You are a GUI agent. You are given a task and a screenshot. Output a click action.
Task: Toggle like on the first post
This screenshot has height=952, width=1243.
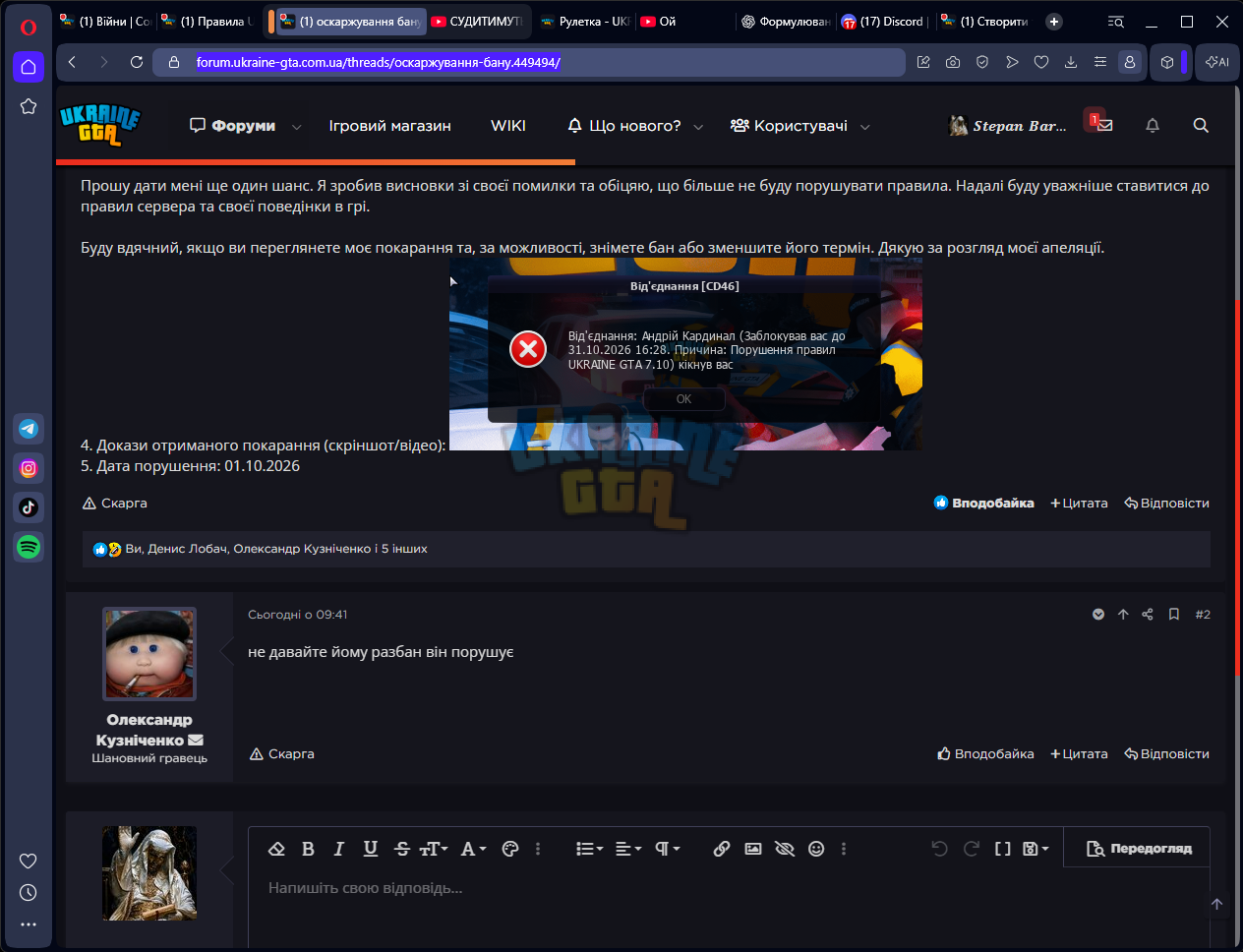983,503
